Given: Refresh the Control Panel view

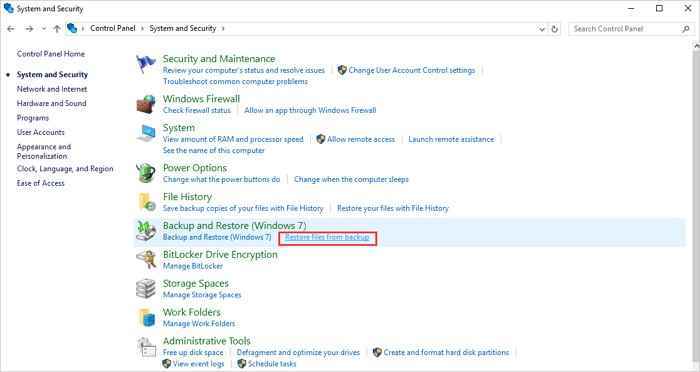Looking at the screenshot, I should click(x=554, y=29).
